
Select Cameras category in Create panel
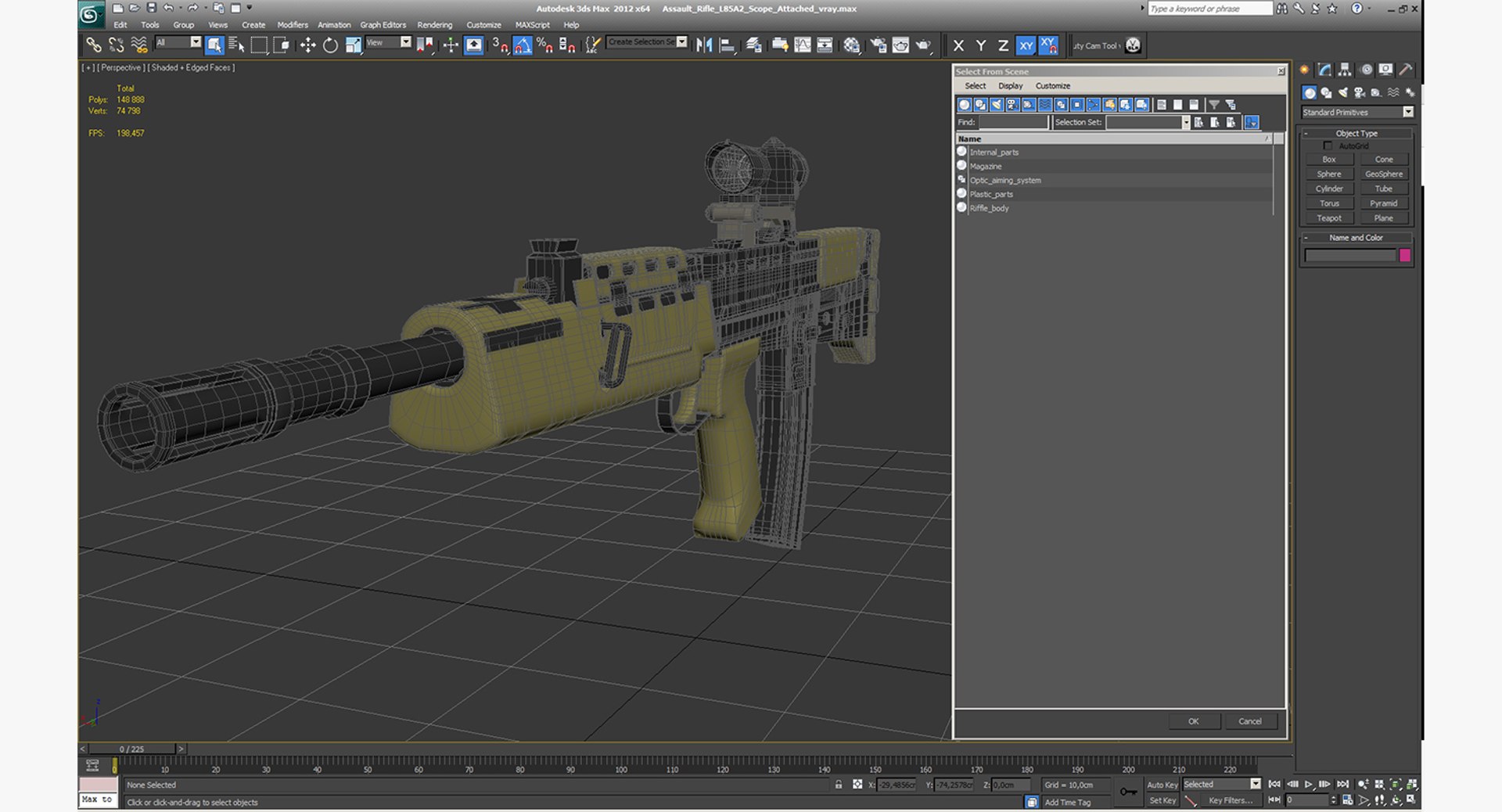pyautogui.click(x=1360, y=92)
